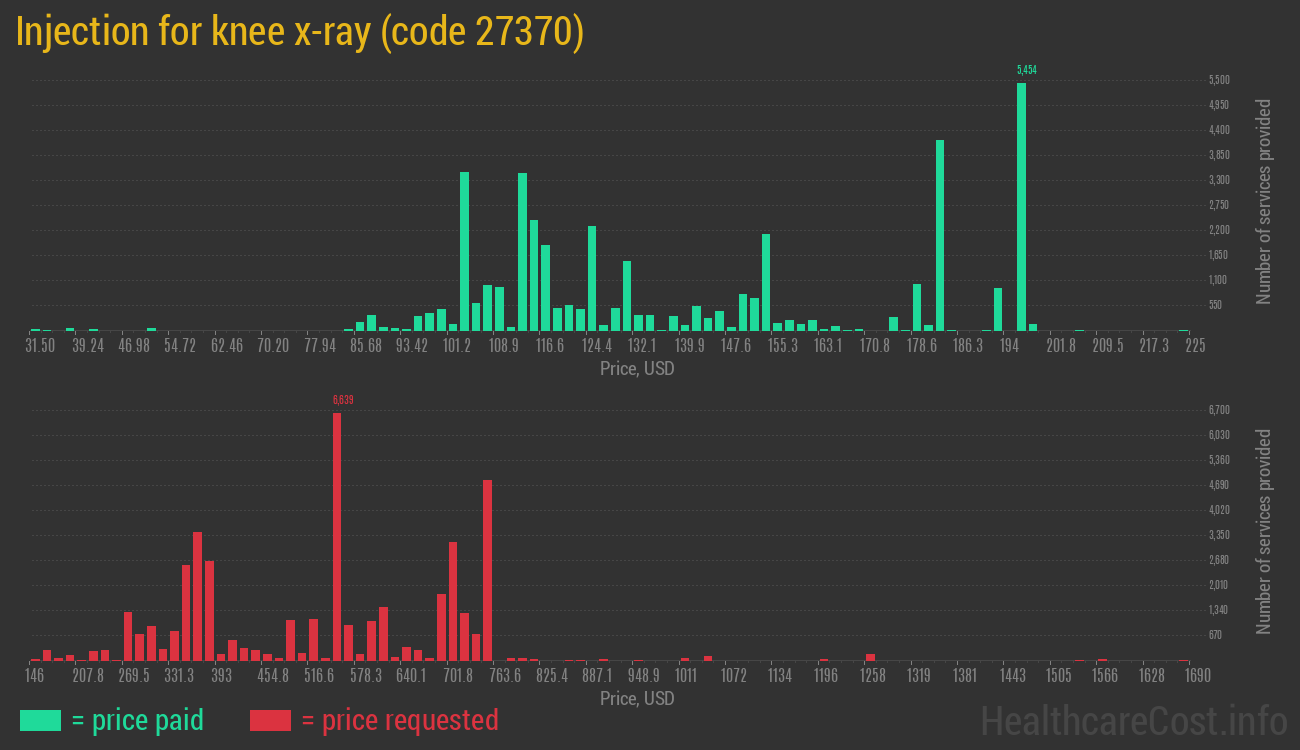Click the '= price paid' legend text

point(138,720)
